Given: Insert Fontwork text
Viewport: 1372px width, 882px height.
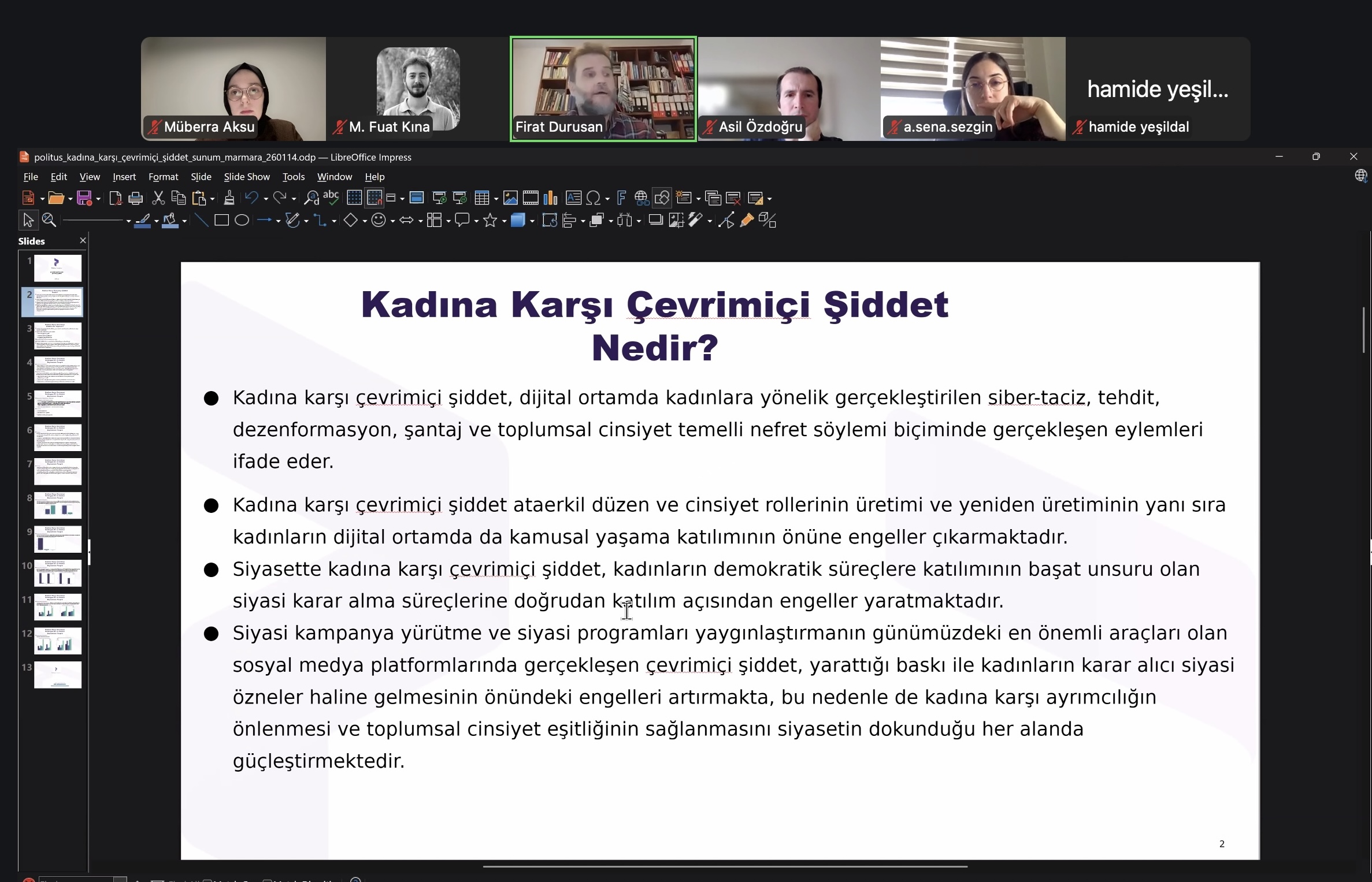Looking at the screenshot, I should point(621,198).
